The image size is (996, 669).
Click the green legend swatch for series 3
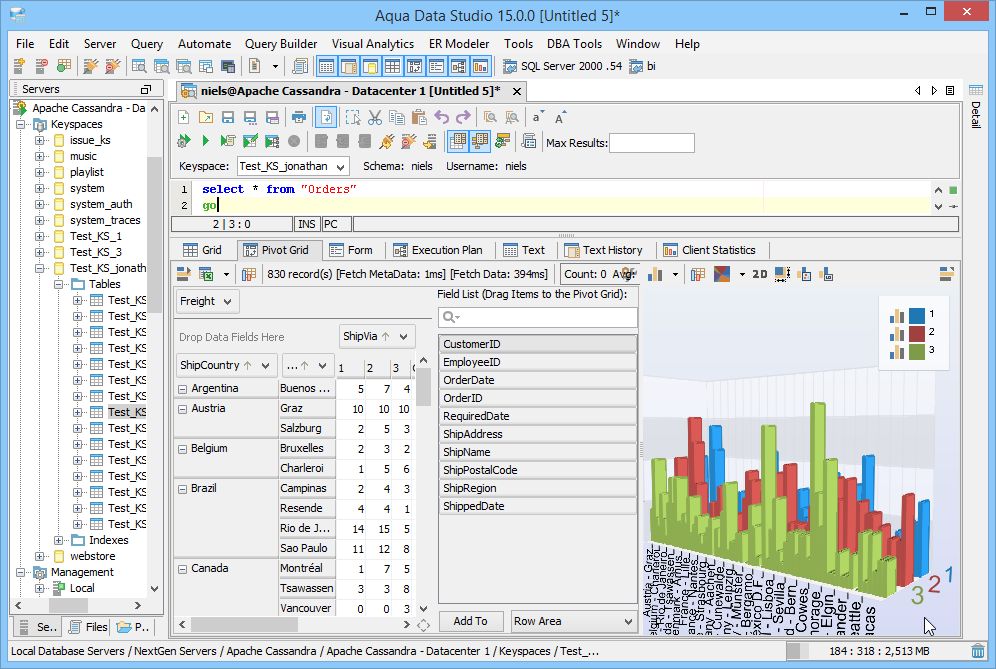917,351
